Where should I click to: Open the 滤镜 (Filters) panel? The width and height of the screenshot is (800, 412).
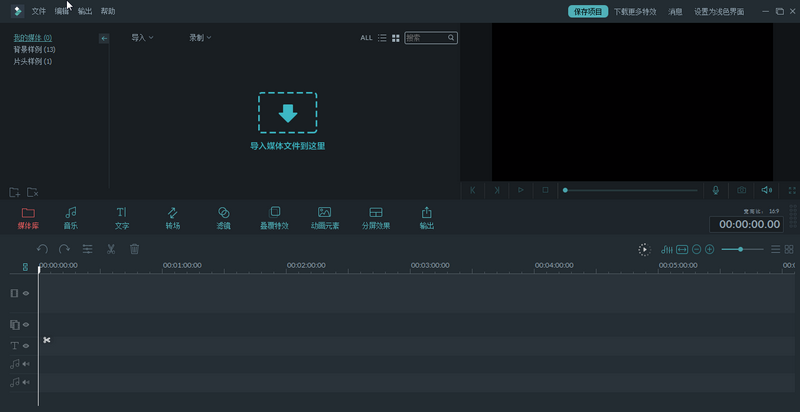(x=224, y=217)
